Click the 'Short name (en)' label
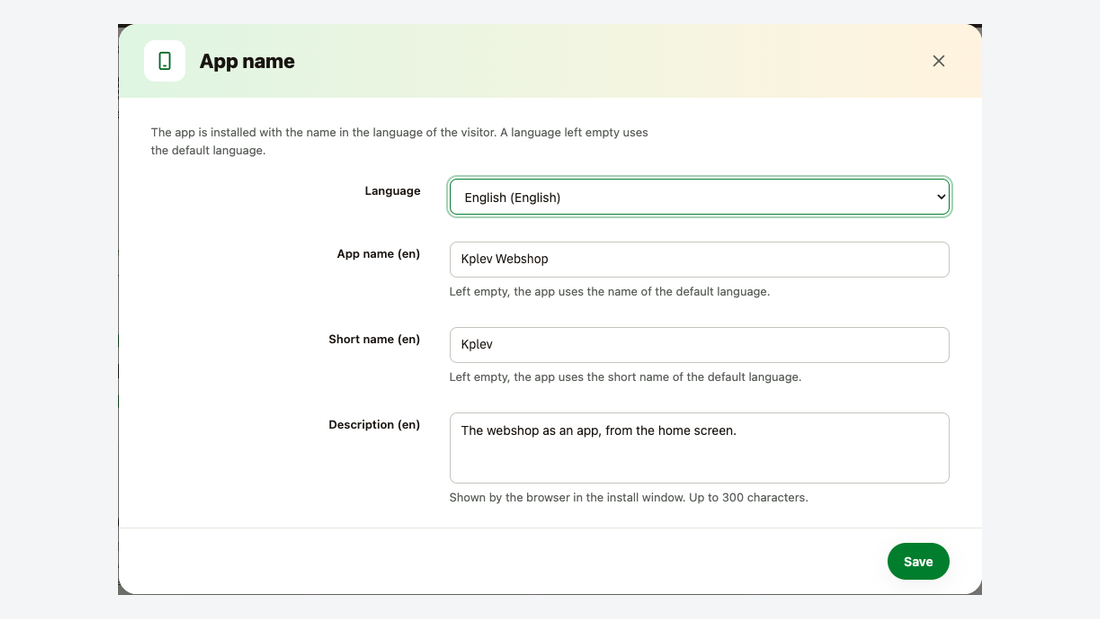 point(374,340)
